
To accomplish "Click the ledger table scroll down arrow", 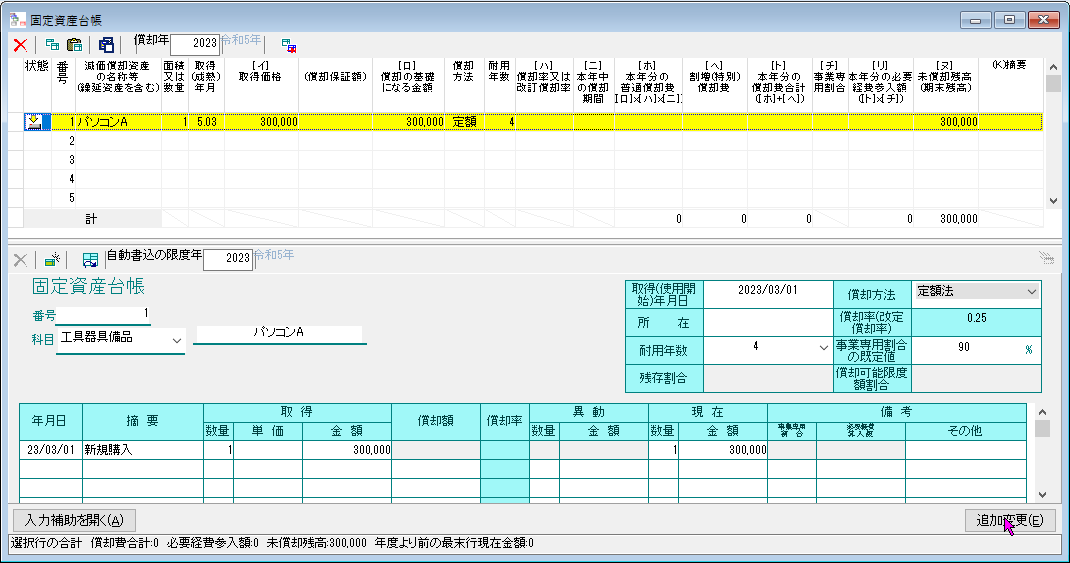I will [1042, 495].
